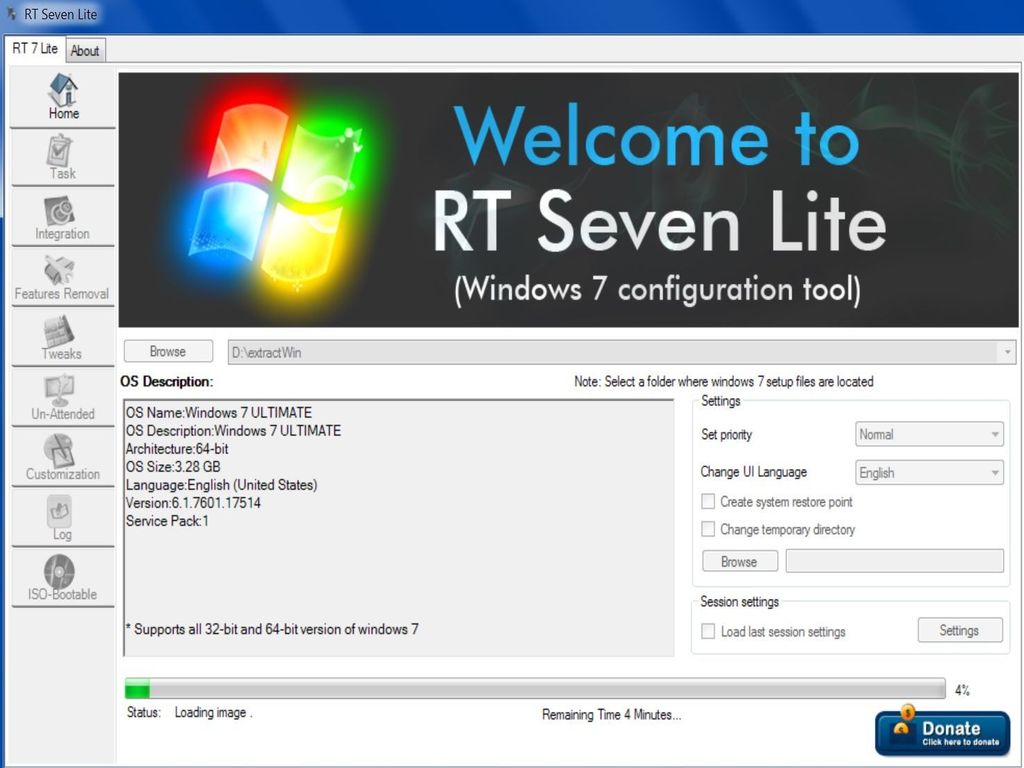Viewport: 1024px width, 768px height.
Task: Select the Task sidebar icon
Action: click(x=60, y=150)
